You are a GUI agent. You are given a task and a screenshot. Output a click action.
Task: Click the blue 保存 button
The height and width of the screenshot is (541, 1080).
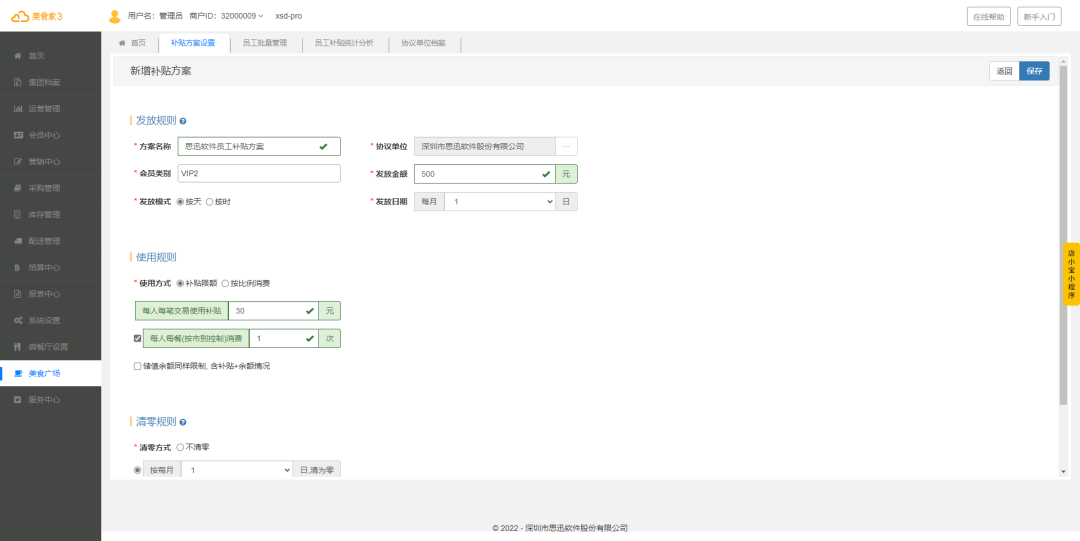[1034, 71]
